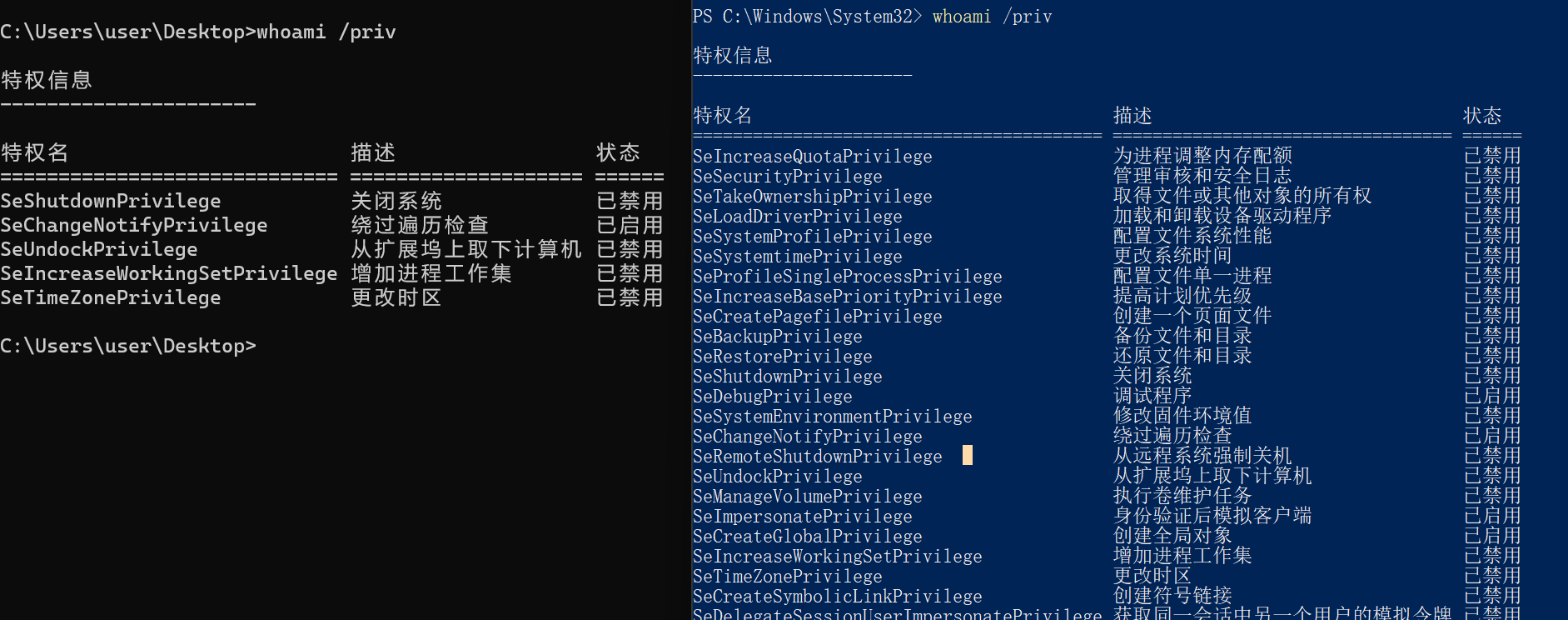The image size is (1568, 620).
Task: Click the SeImpersonatePrivilege privilege name
Action: click(802, 517)
